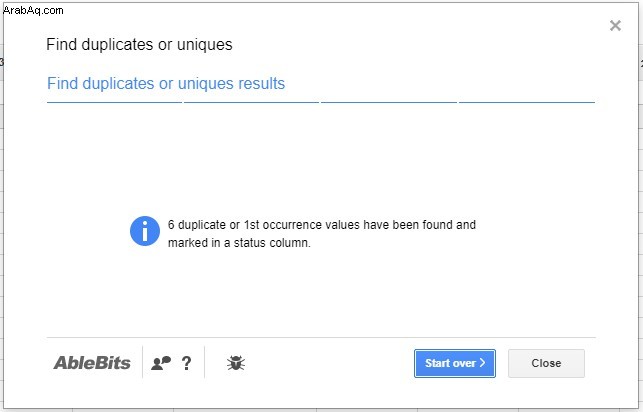The height and width of the screenshot is (412, 643).
Task: Click the 'Find duplicates or uniques' dialog title
Action: coord(139,45)
